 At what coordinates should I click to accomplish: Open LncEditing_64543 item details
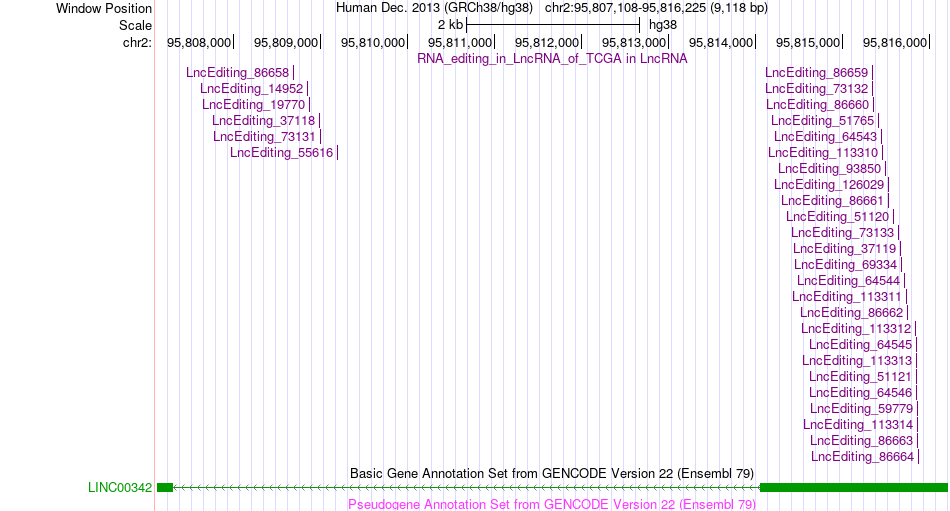tap(826, 136)
